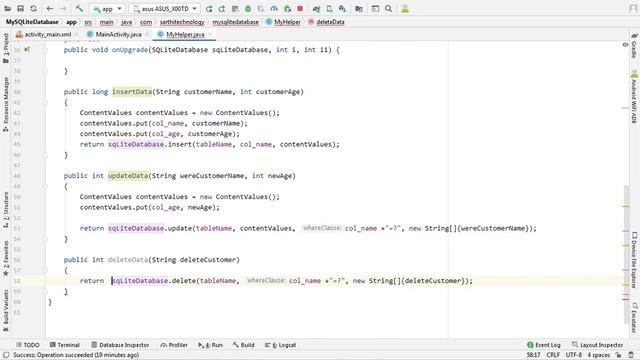Open the Profiler tool window
Viewport: 640px width, 360px height.
(x=174, y=345)
